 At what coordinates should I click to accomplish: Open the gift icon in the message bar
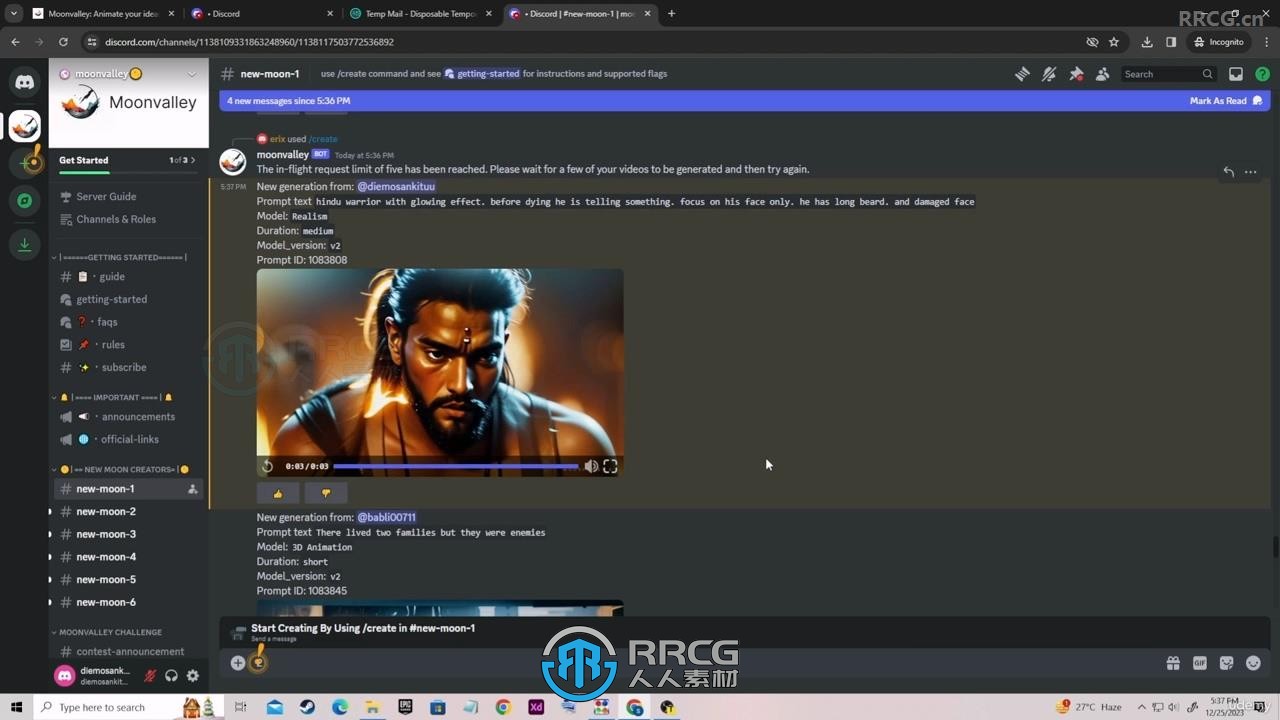pyautogui.click(x=1173, y=663)
